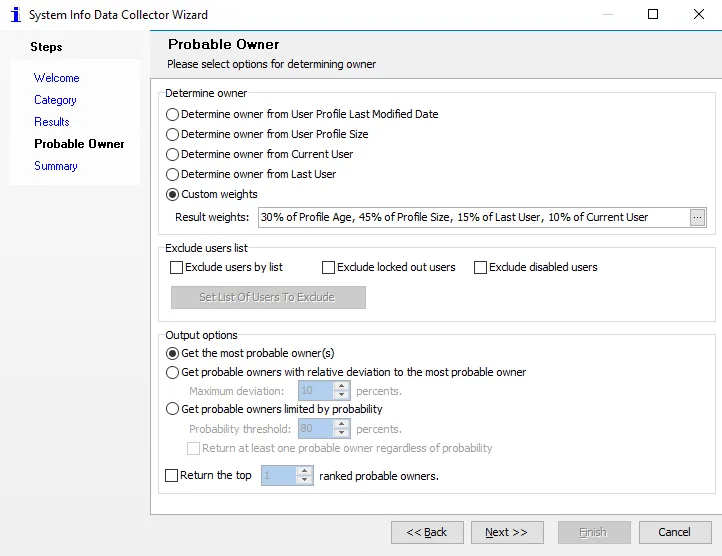Click Set List Of Users To Exclude button
This screenshot has height=556, width=722.
point(268,298)
